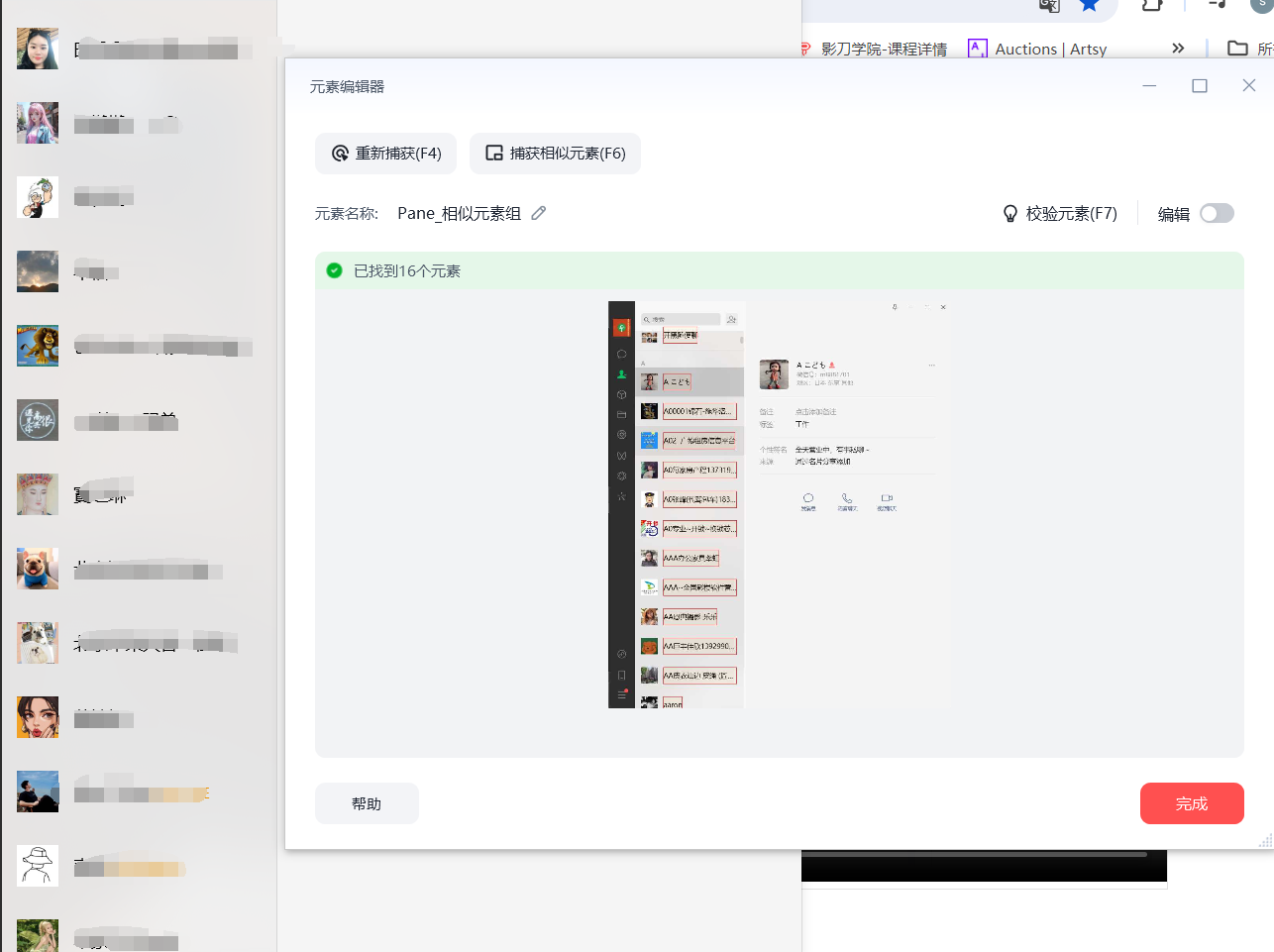Screen dimensions: 1274x952
Task: Click the lightbulb icon for 校验元素
Action: [1009, 213]
